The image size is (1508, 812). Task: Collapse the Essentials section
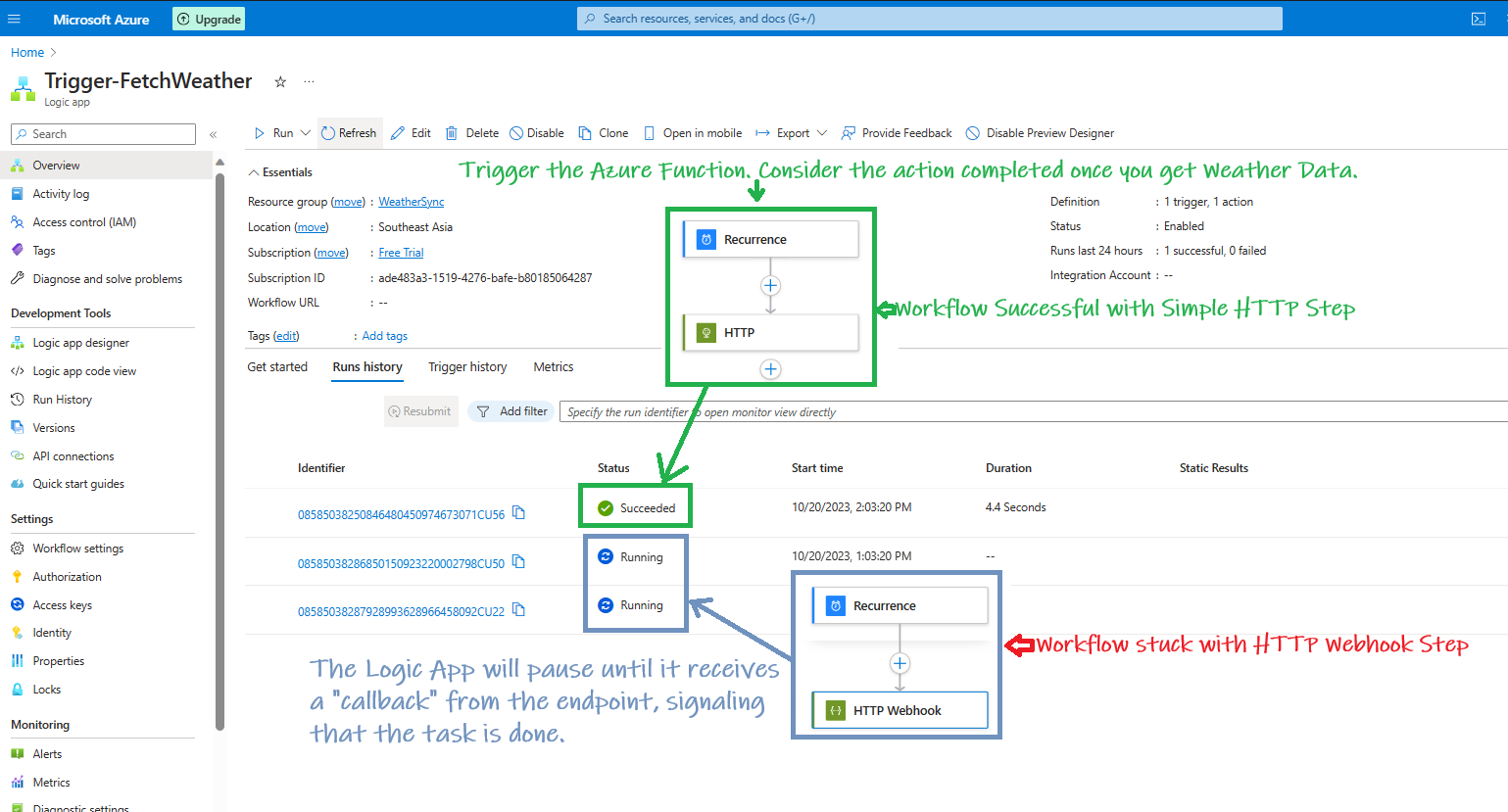pos(280,172)
